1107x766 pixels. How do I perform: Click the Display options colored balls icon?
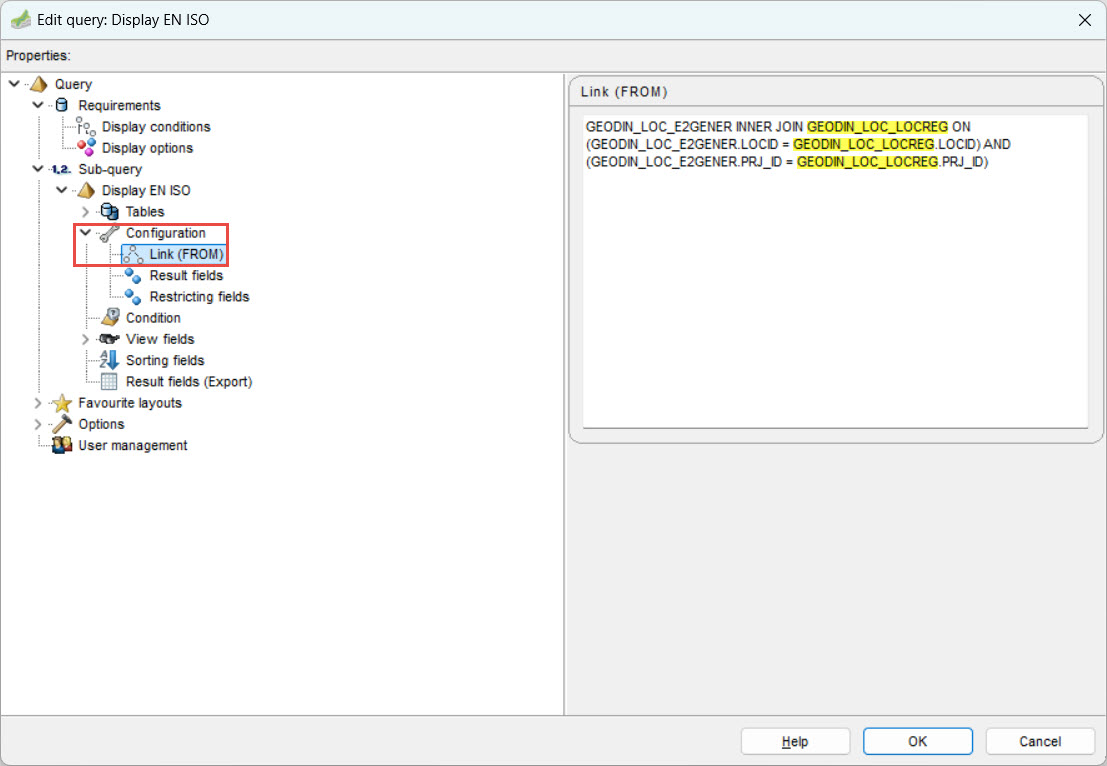pos(86,148)
